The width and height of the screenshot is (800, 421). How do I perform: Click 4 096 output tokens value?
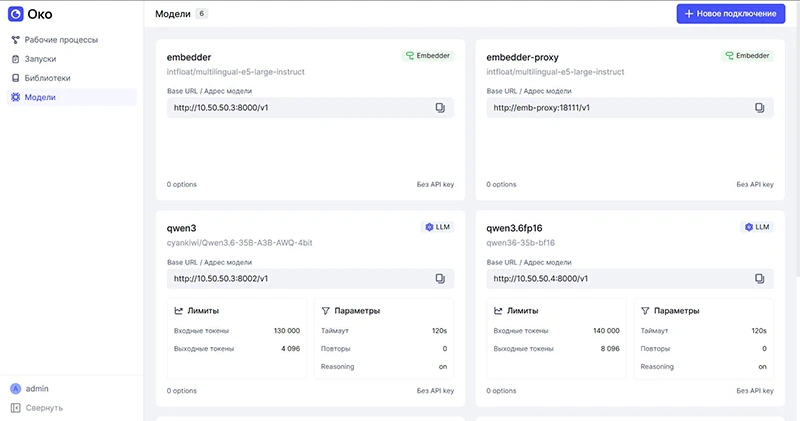click(290, 349)
